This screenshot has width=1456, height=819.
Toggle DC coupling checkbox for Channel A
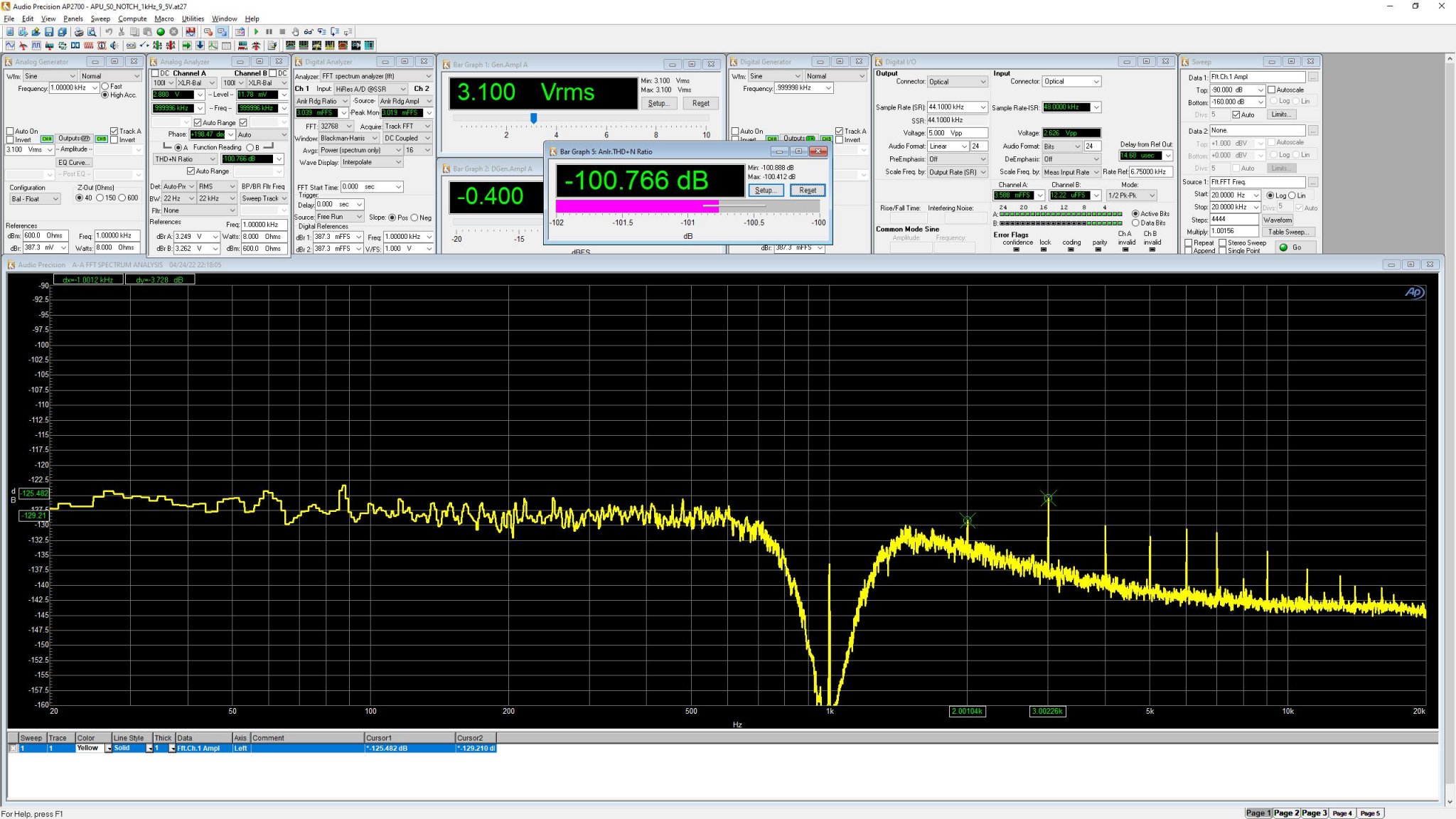156,73
